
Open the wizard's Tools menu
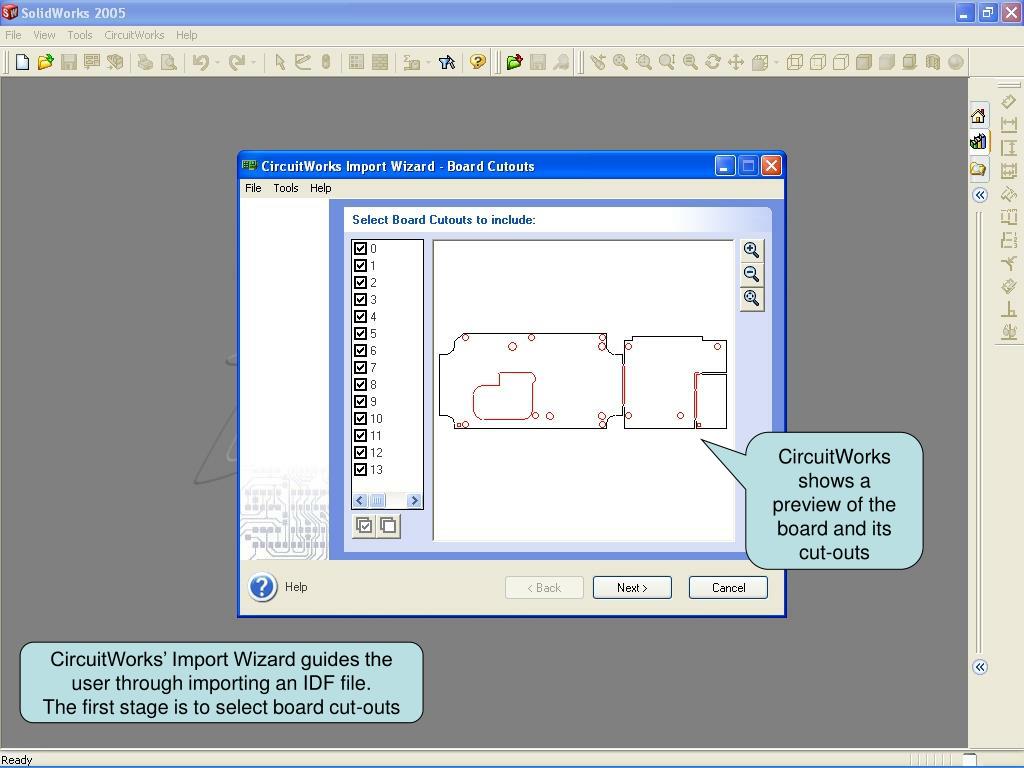285,188
